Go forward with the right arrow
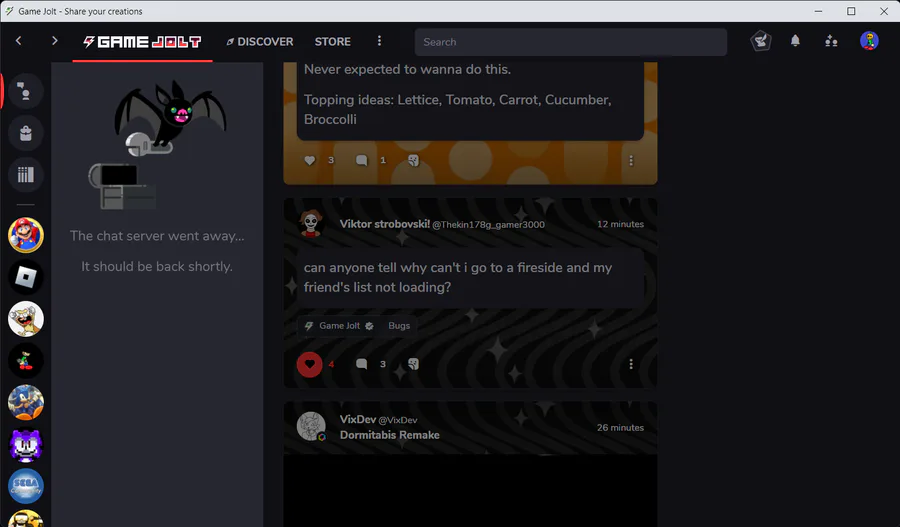This screenshot has height=527, width=900. point(55,41)
